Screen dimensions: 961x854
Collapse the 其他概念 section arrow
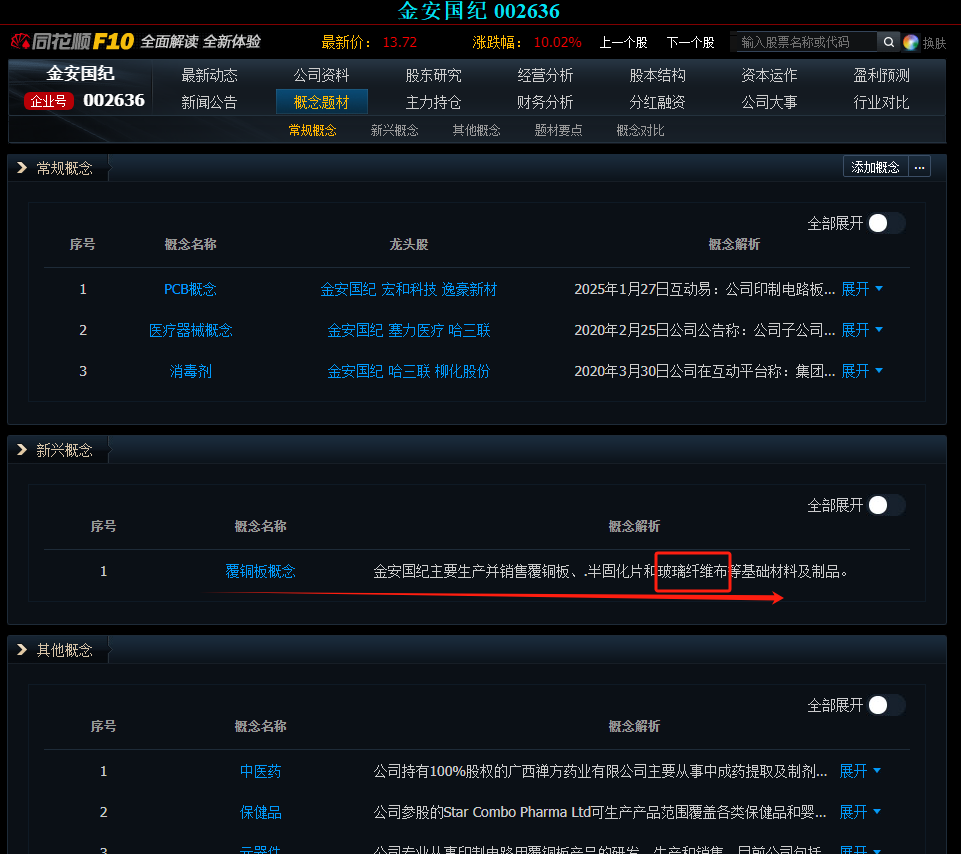(22, 649)
